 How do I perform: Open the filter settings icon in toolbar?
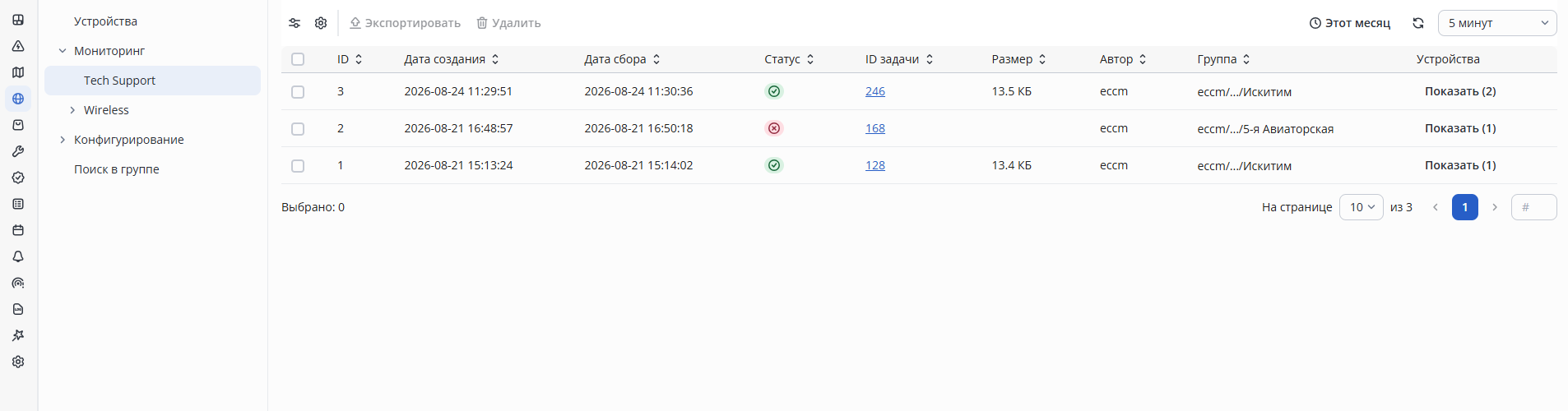pos(295,23)
